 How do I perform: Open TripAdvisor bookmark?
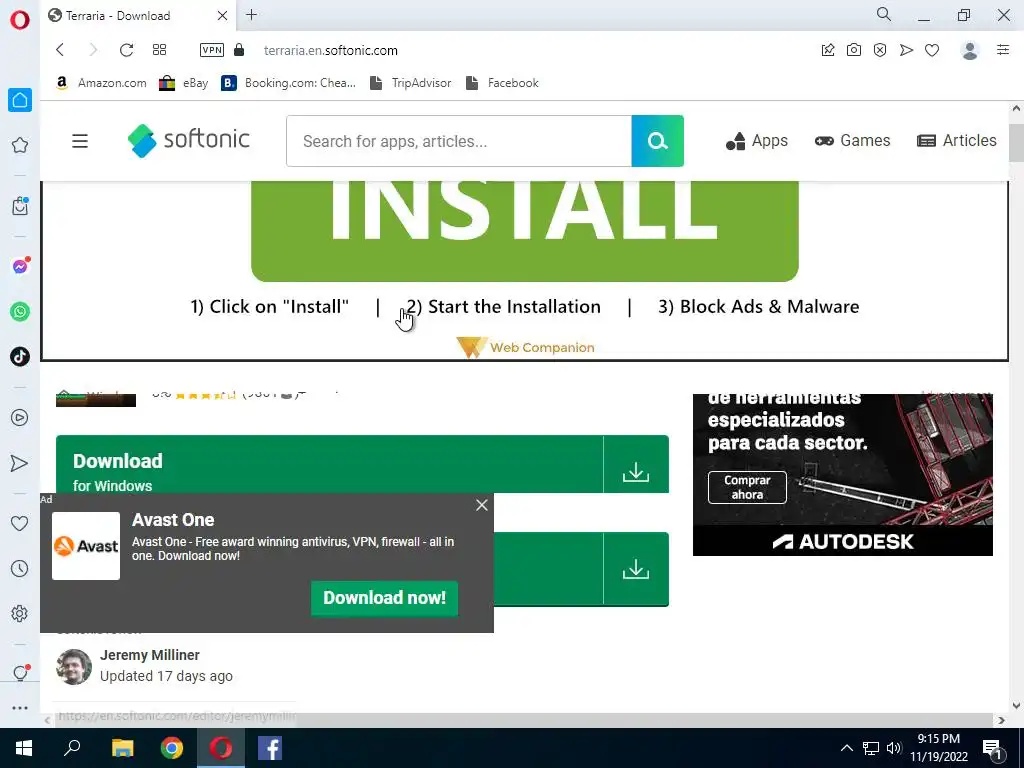point(410,83)
